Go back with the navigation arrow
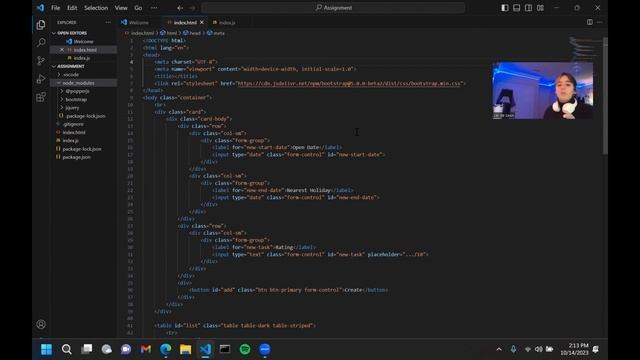The image size is (640, 360). [x=180, y=8]
